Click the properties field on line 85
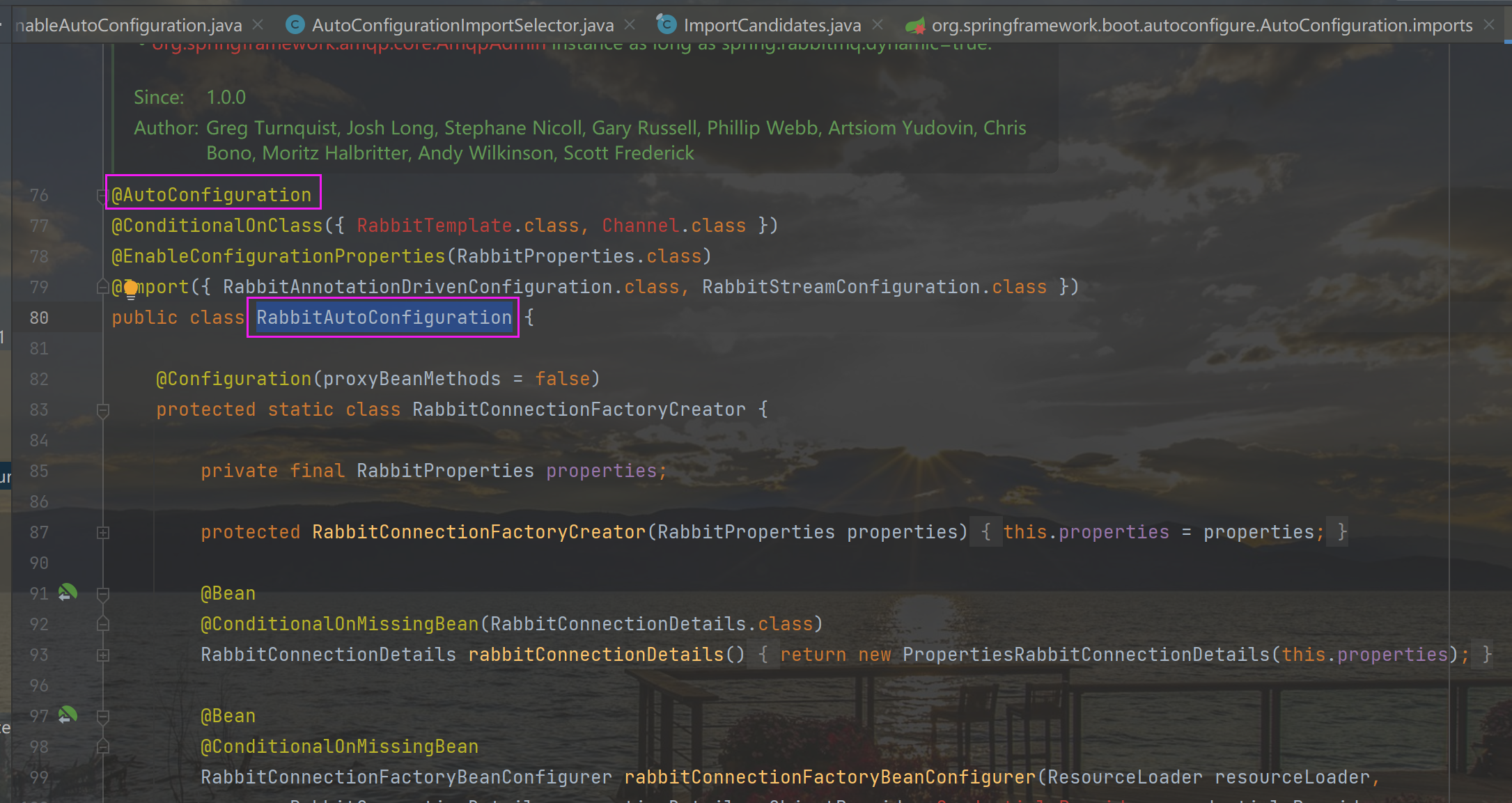Viewport: 1512px width, 803px height. (x=602, y=471)
